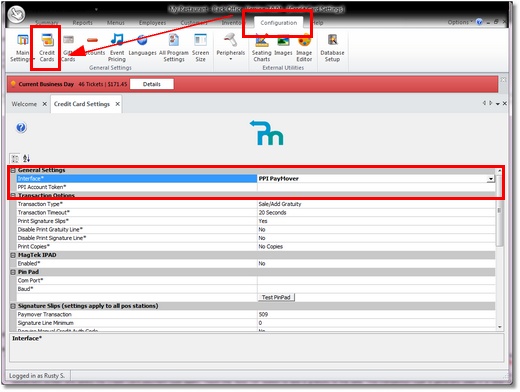The height and width of the screenshot is (392, 520).
Task: Switch to the Configuration ribbon tab
Action: click(279, 23)
